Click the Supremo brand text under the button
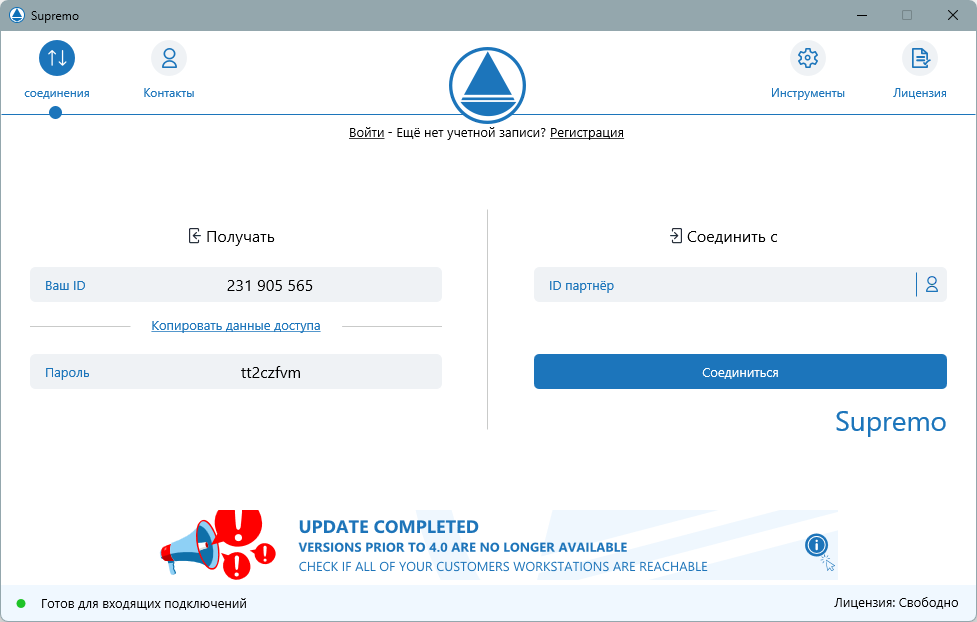Viewport: 977px width, 622px height. [890, 423]
